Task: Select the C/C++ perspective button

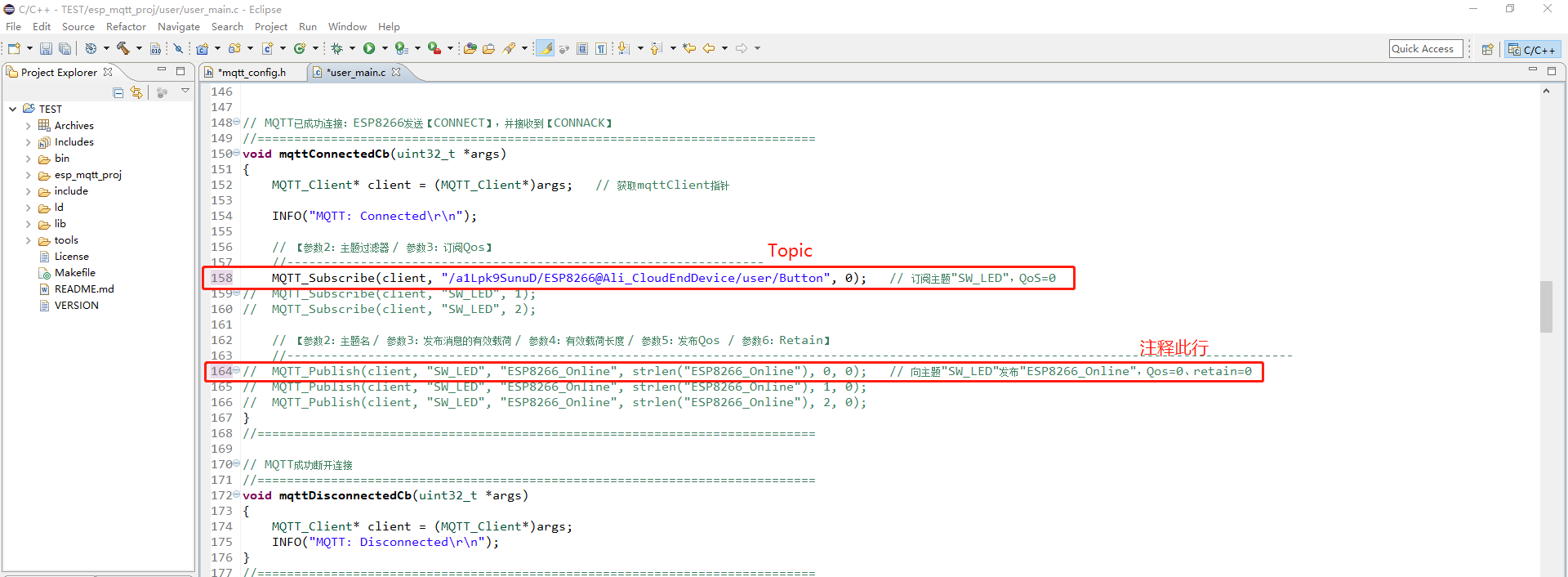Action: pos(1533,49)
